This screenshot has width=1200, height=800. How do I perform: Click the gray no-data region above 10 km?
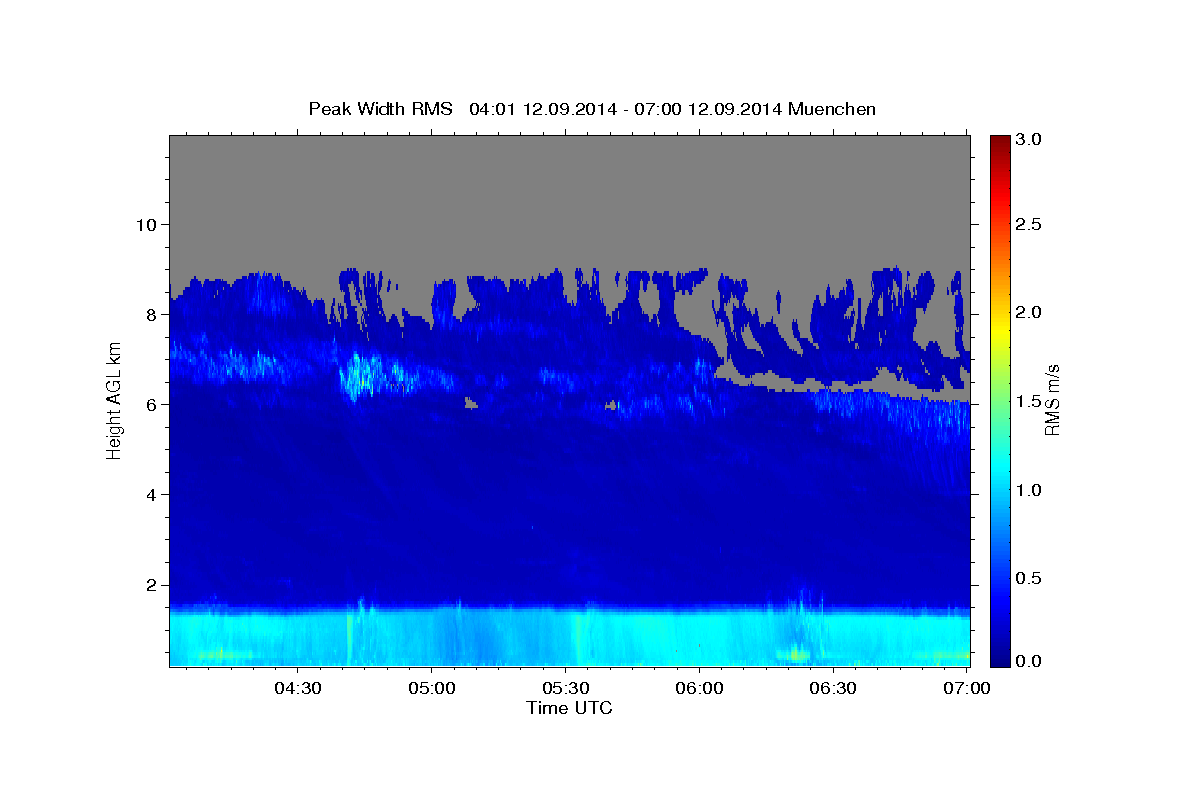tap(569, 180)
